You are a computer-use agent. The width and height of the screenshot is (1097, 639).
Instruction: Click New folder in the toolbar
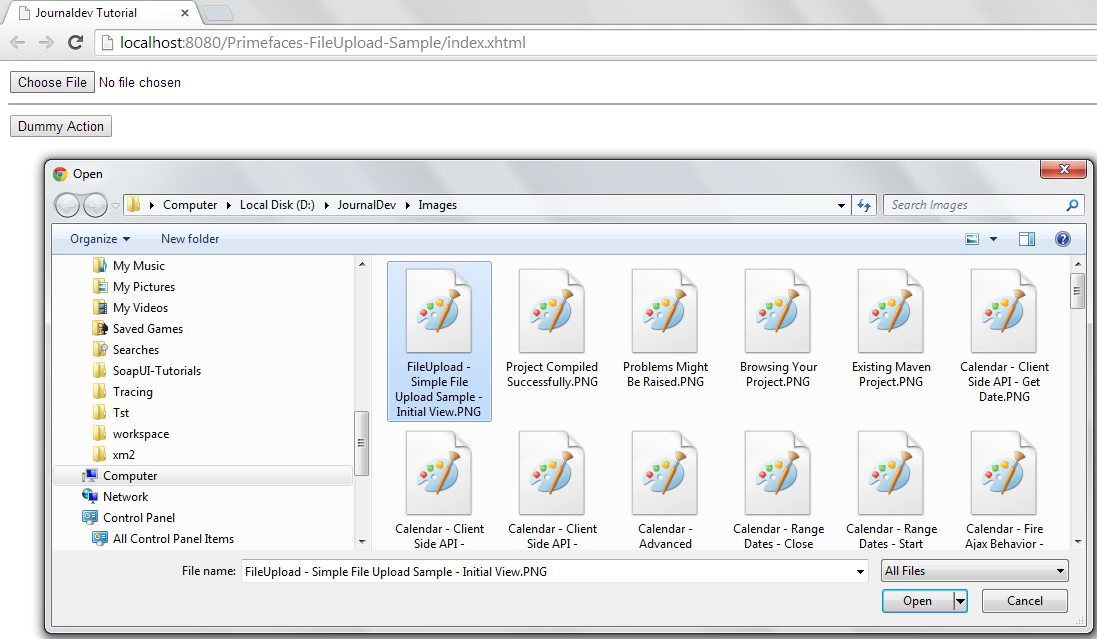(x=190, y=239)
